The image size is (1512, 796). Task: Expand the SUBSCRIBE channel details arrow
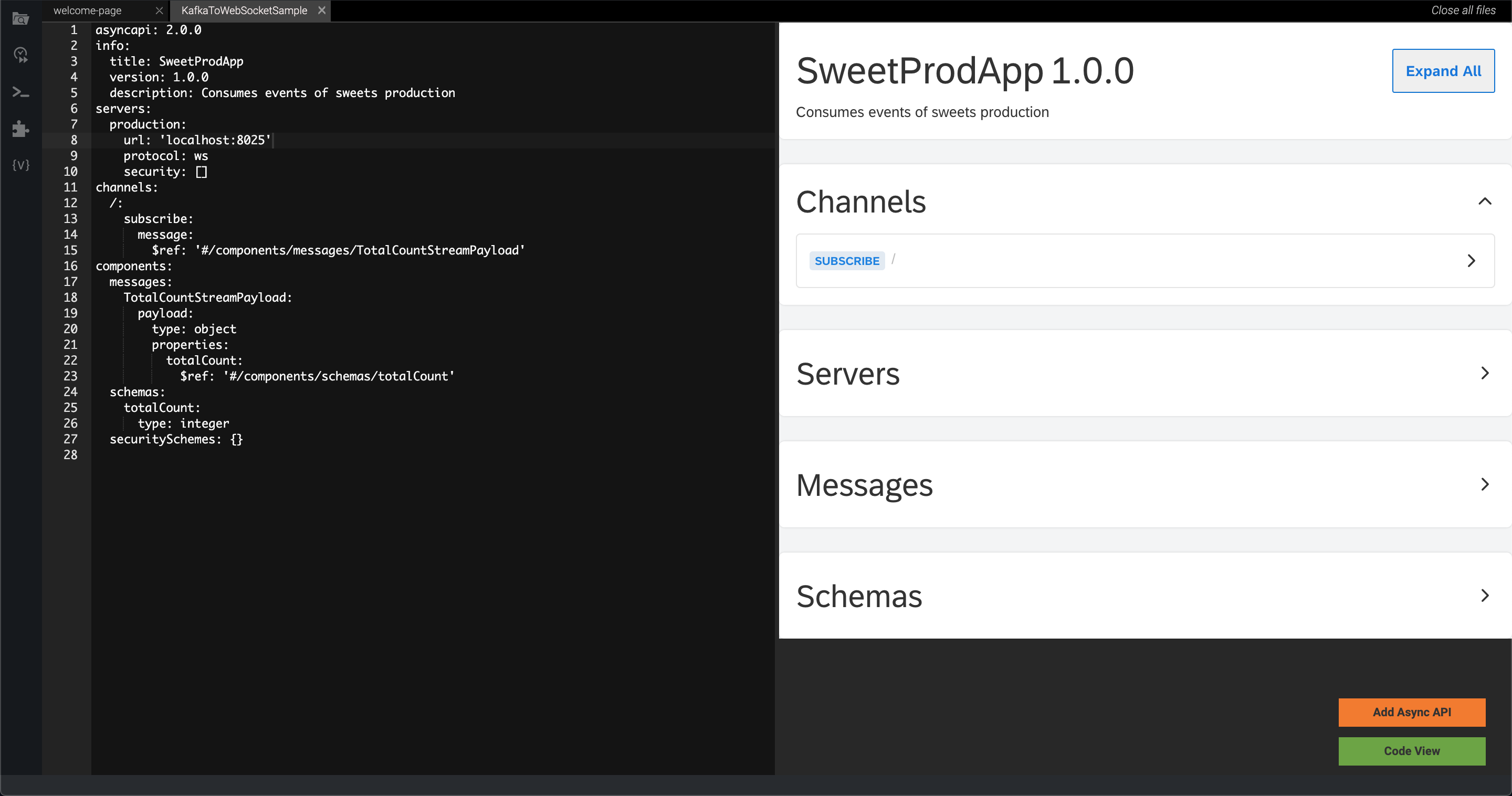pyautogui.click(x=1472, y=260)
